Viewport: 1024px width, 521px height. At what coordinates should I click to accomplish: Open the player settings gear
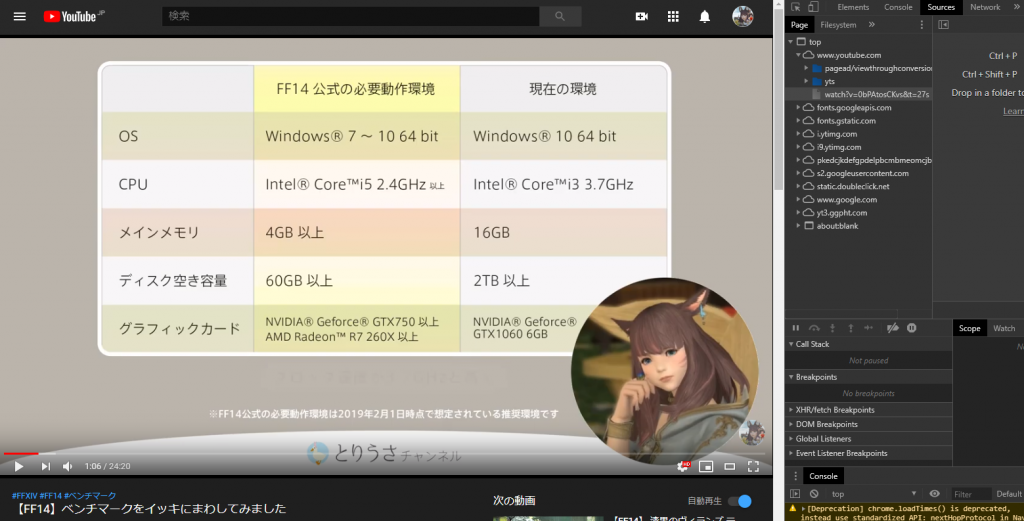pyautogui.click(x=683, y=466)
